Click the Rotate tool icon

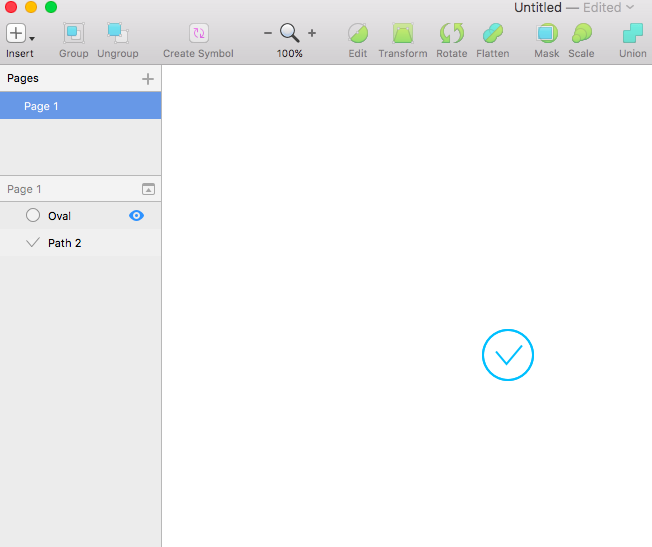(451, 33)
